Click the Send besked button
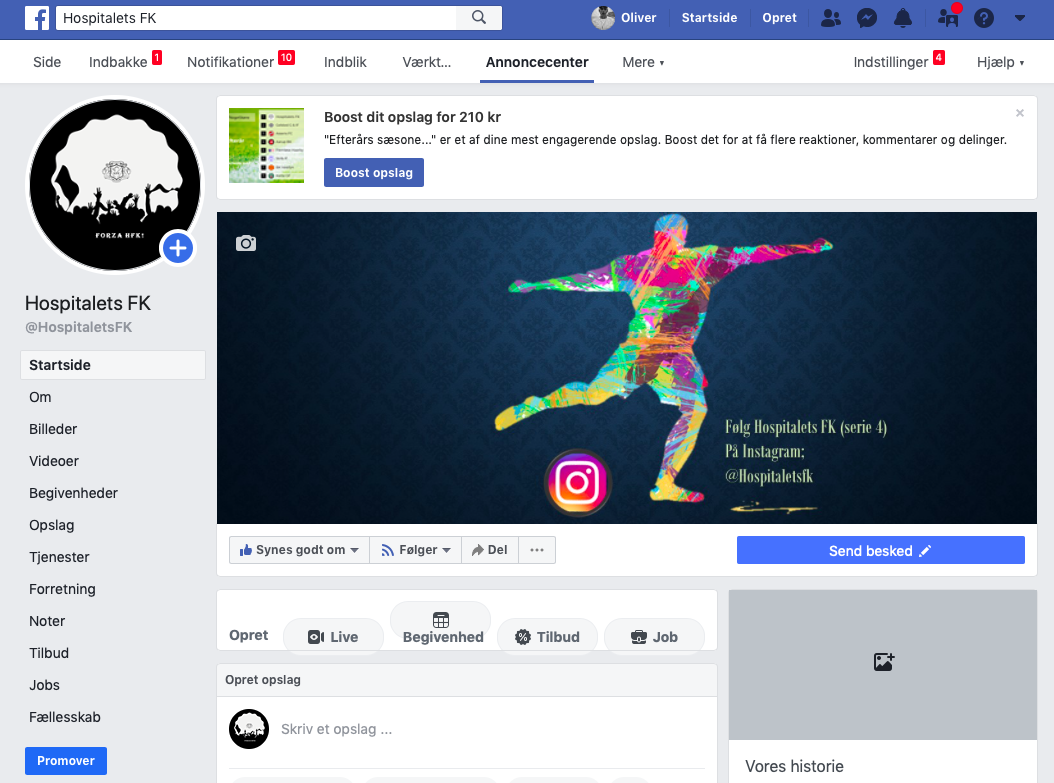The width and height of the screenshot is (1054, 783). tap(881, 550)
